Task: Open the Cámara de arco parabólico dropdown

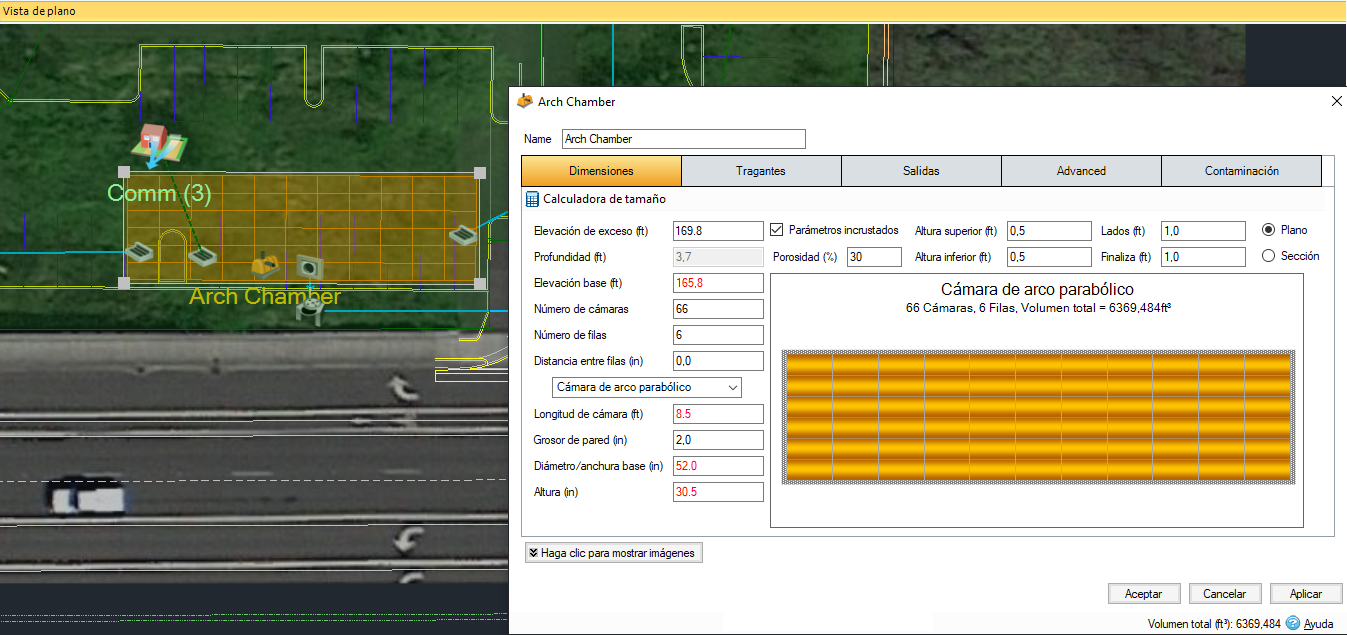Action: 647,387
